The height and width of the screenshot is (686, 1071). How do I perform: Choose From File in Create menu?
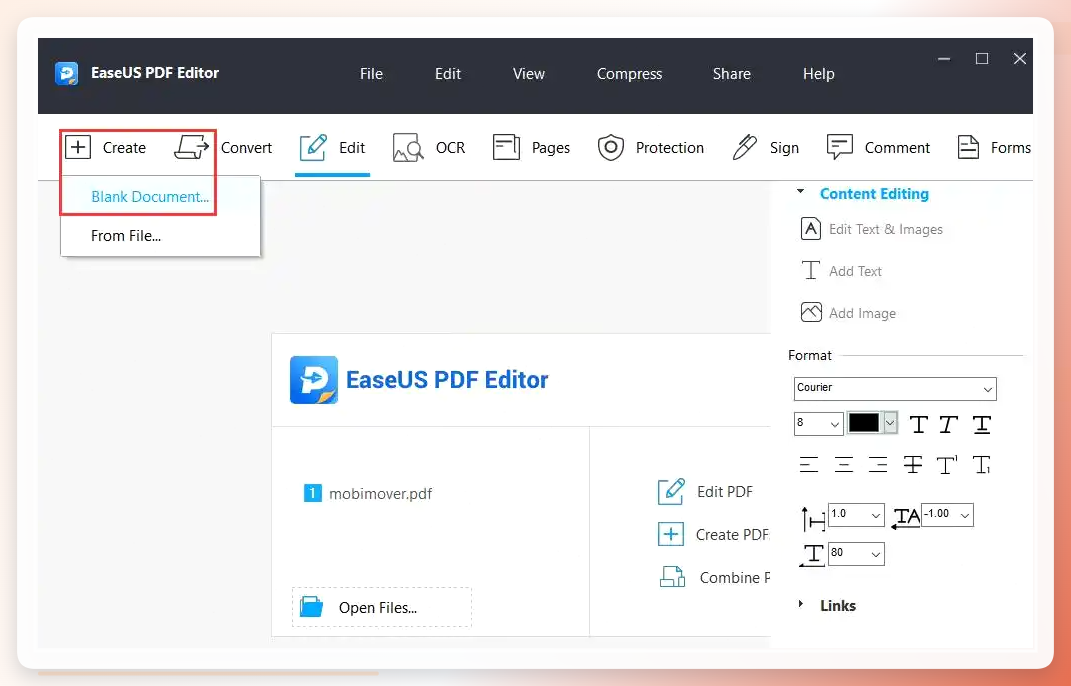point(161,236)
